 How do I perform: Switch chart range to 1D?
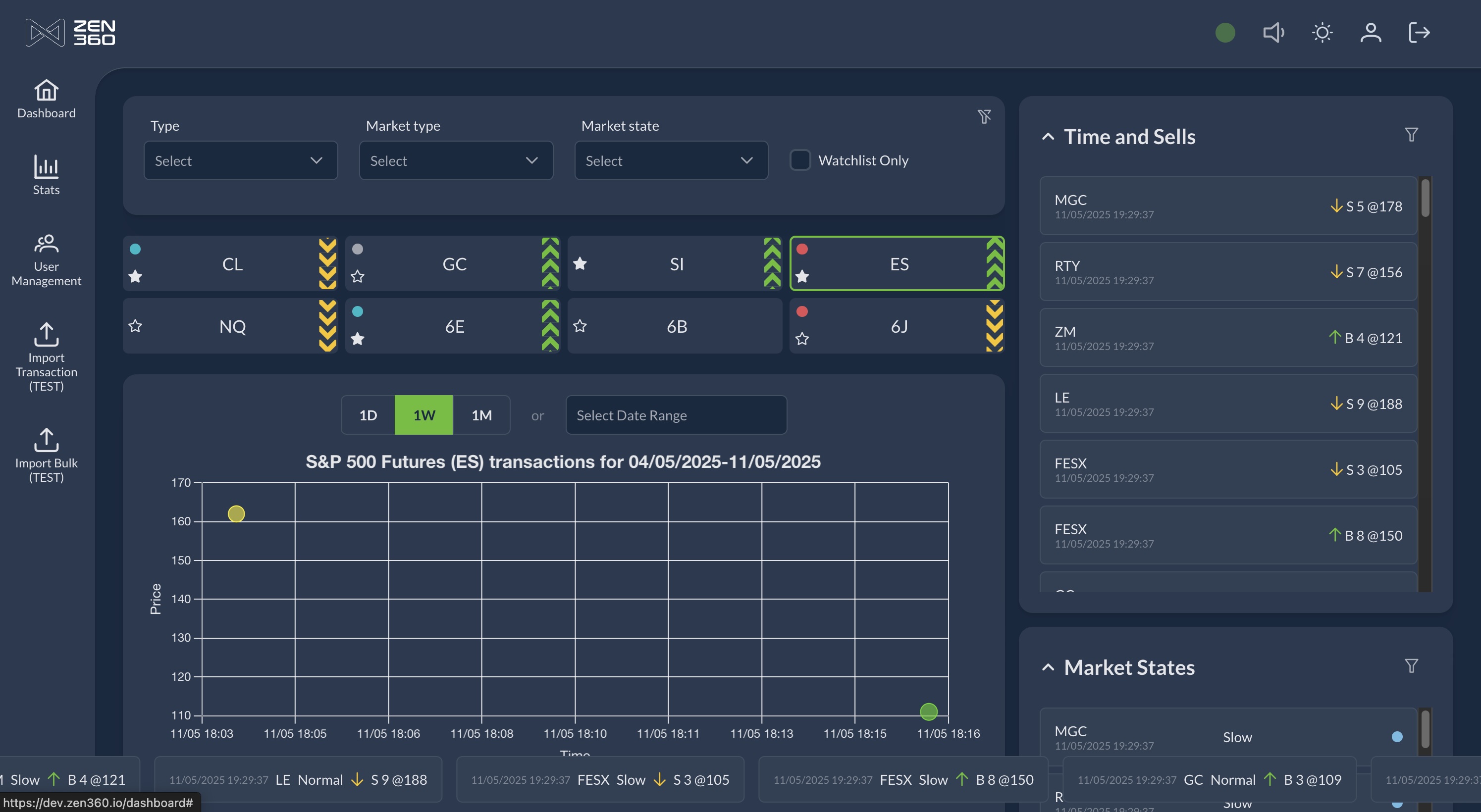point(368,415)
